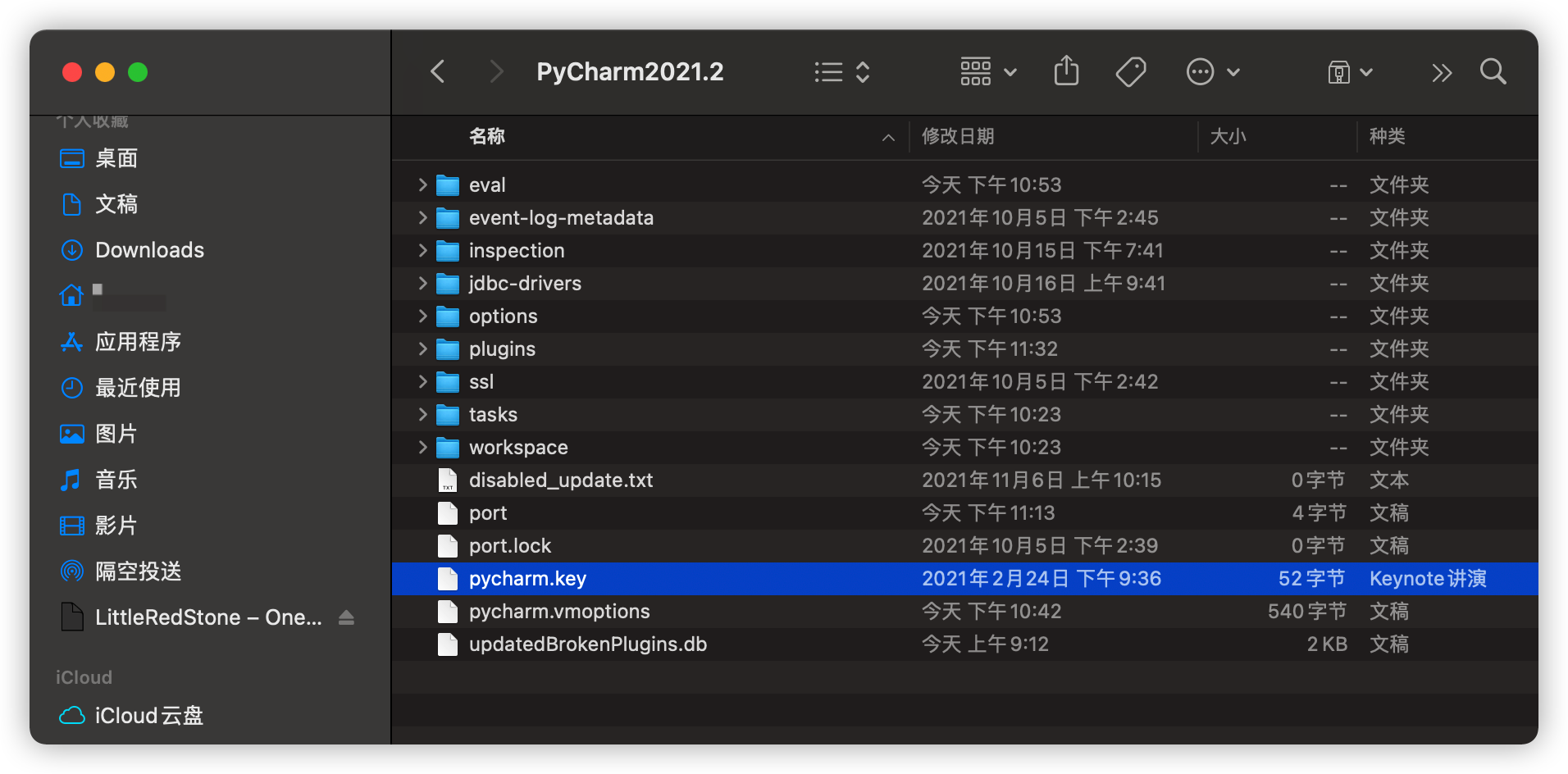
Task: Select the tasks folder name
Action: (493, 415)
